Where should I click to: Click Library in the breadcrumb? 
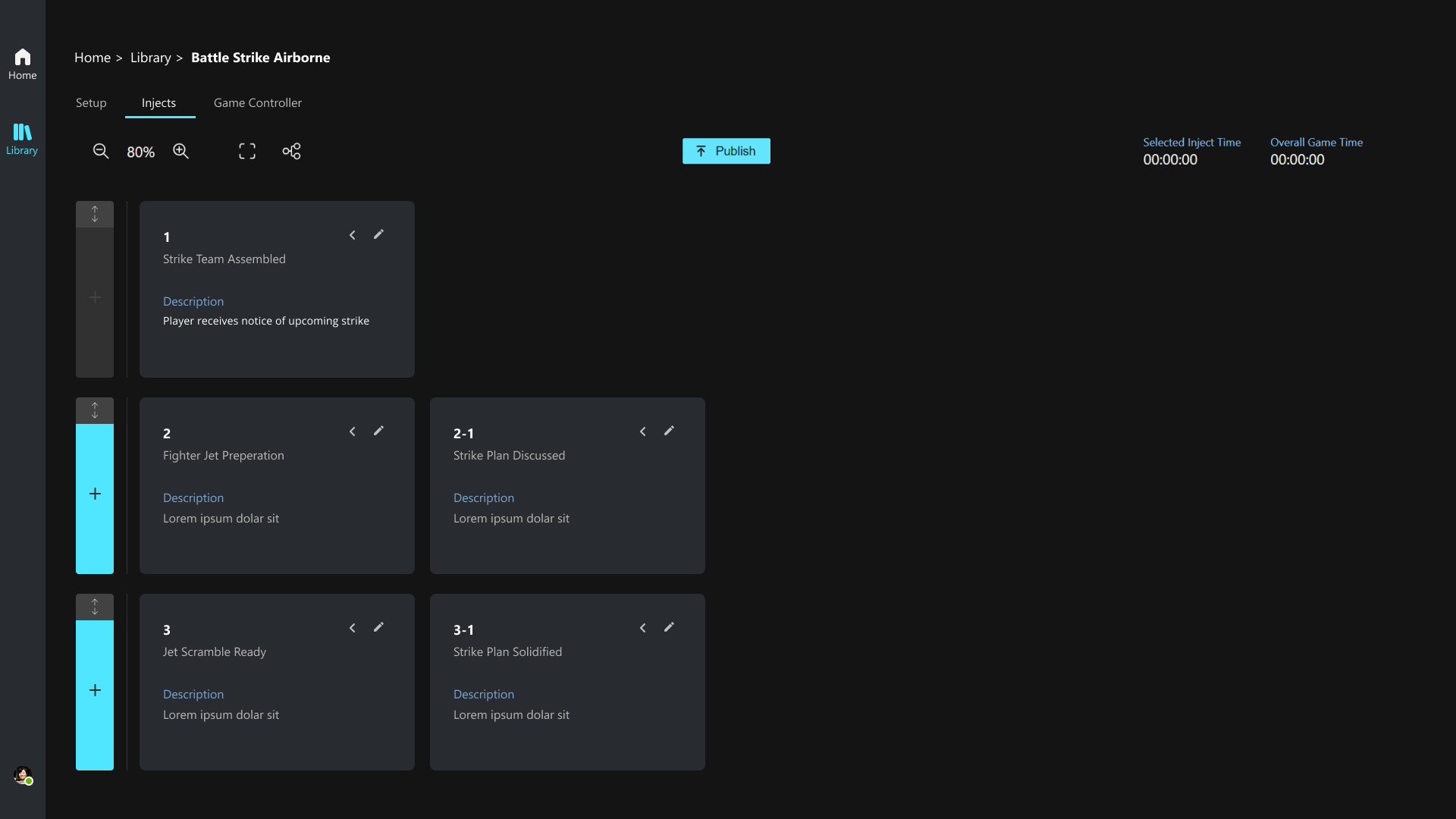tap(150, 58)
